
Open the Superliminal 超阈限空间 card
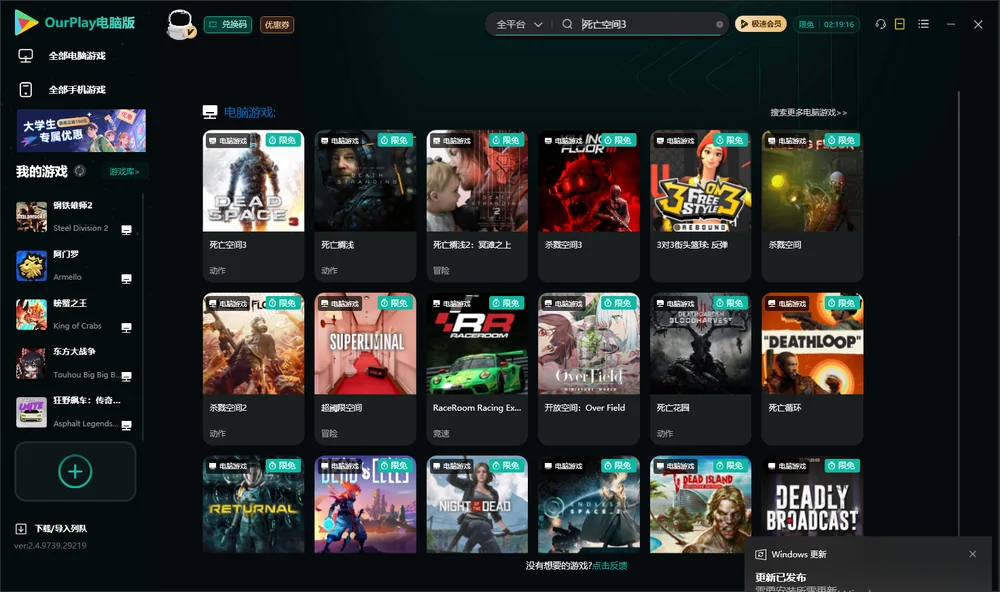(x=365, y=369)
